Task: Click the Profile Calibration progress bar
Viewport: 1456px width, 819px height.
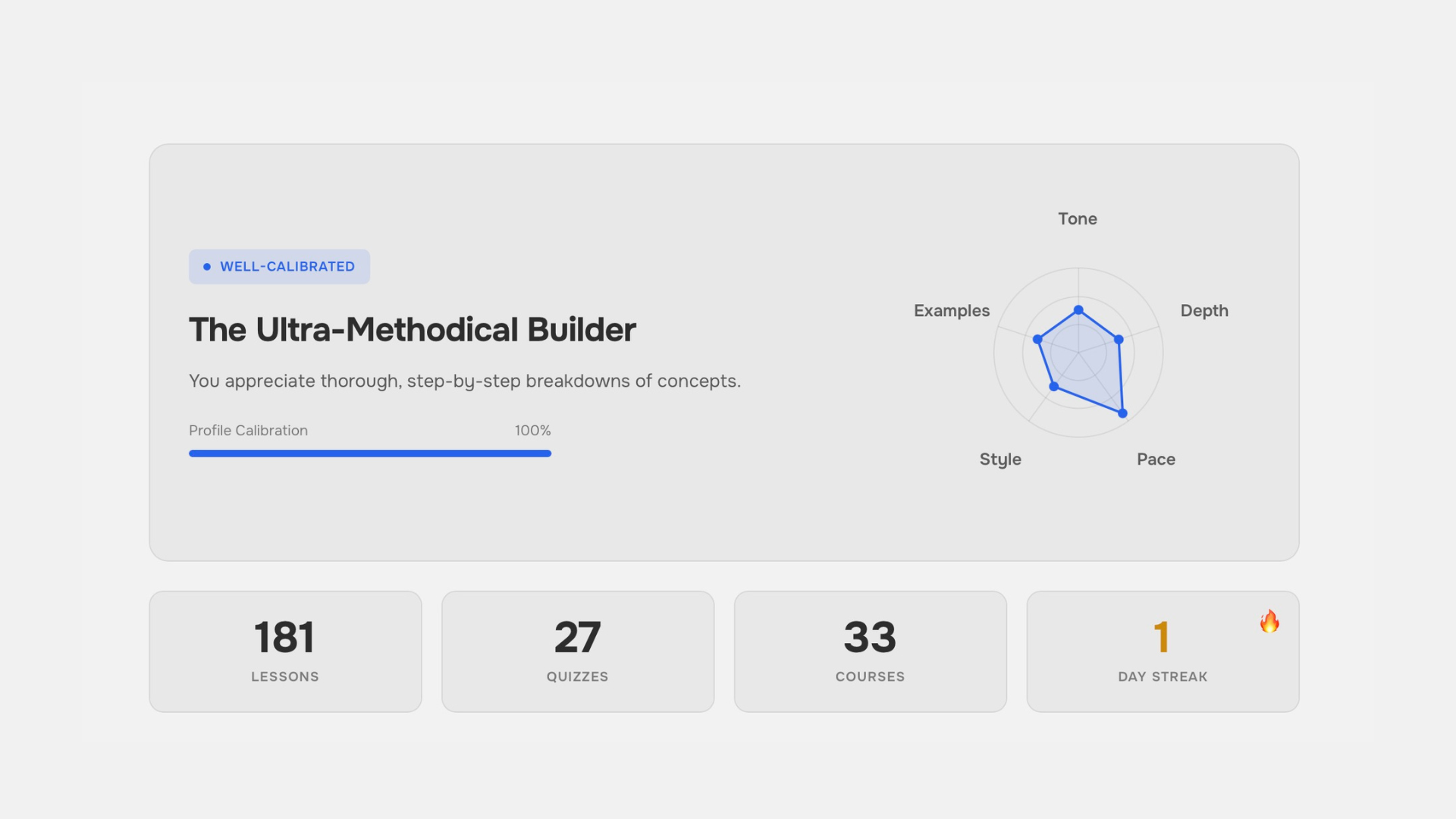Action: pyautogui.click(x=370, y=453)
